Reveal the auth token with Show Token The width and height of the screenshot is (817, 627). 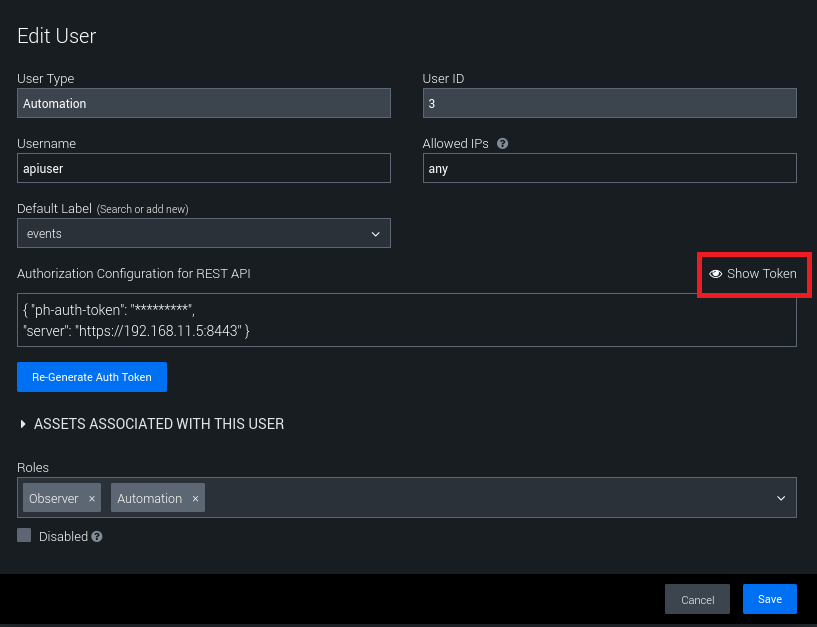click(x=753, y=274)
